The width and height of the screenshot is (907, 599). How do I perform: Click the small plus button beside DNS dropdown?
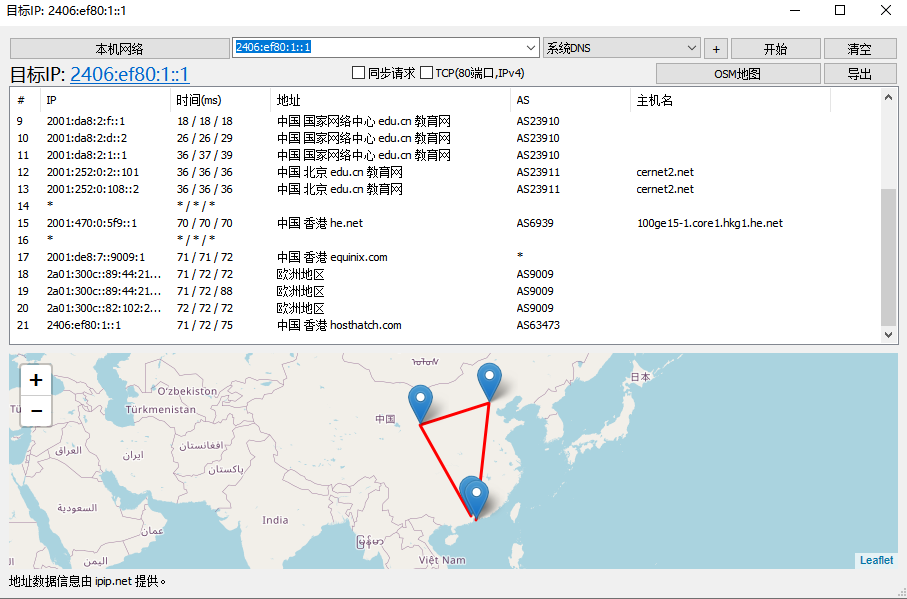pos(716,48)
